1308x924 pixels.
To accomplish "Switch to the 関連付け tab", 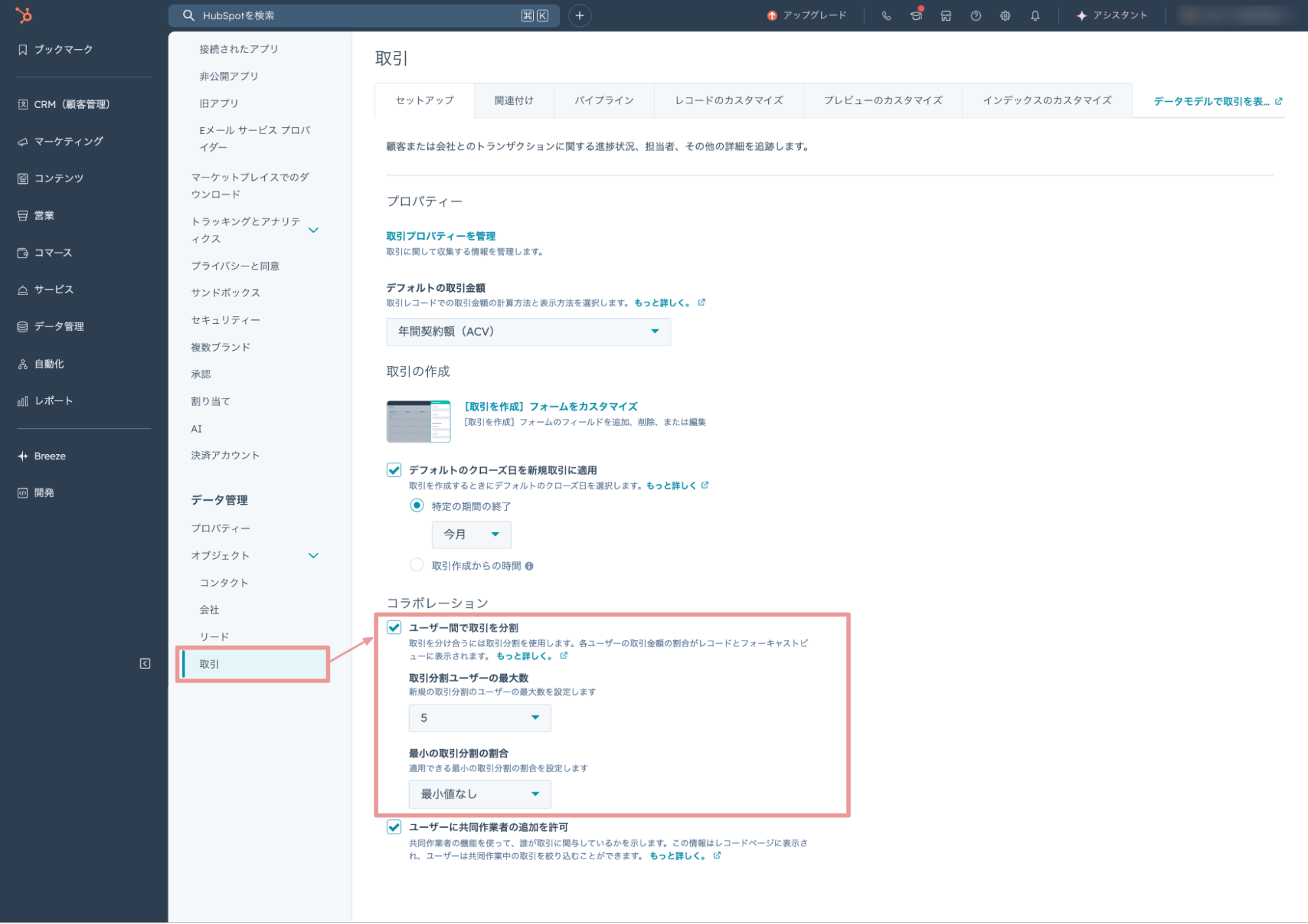I will tap(514, 100).
